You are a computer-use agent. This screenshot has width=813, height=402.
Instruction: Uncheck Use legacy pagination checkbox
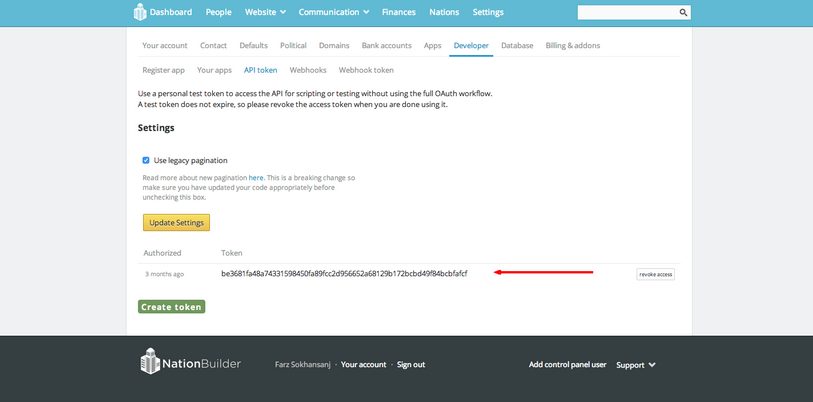pyautogui.click(x=146, y=160)
